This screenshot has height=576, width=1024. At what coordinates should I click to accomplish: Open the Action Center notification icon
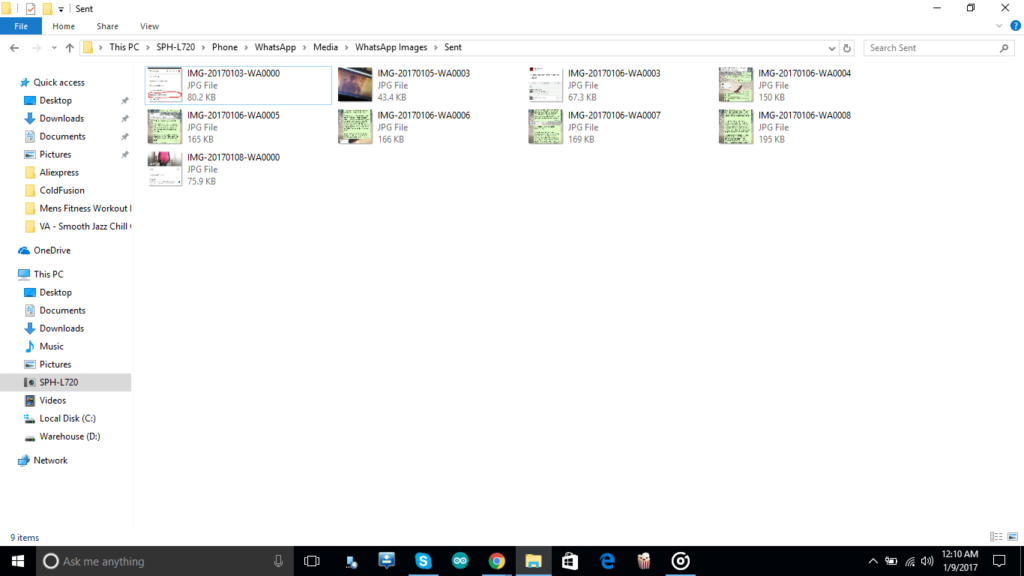click(998, 561)
